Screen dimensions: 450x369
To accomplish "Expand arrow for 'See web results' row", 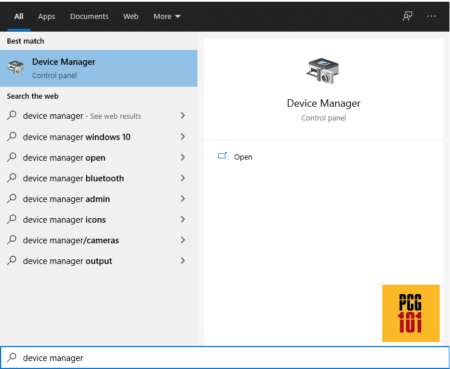I will click(183, 116).
